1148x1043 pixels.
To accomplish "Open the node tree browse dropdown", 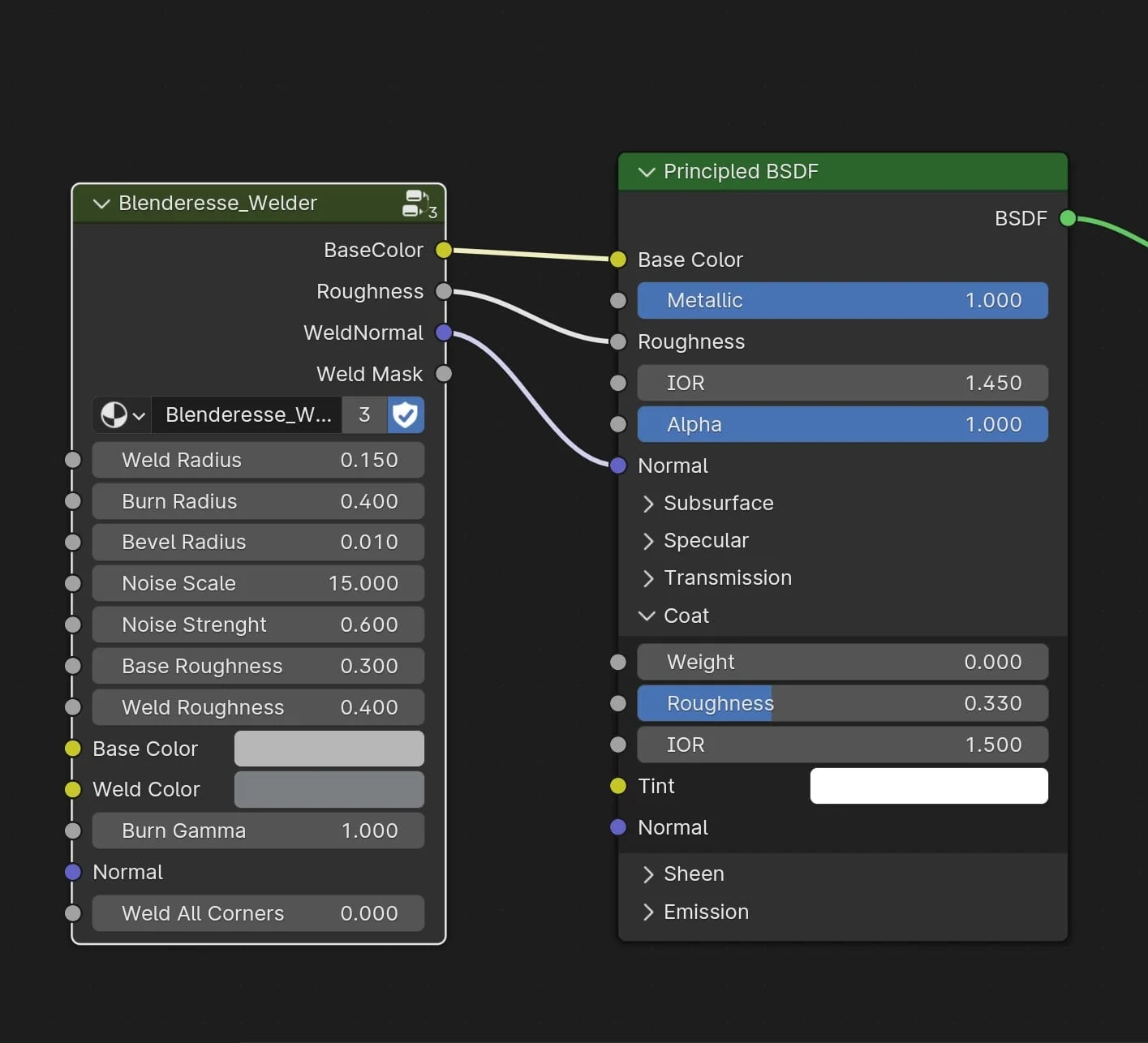I will click(x=123, y=415).
